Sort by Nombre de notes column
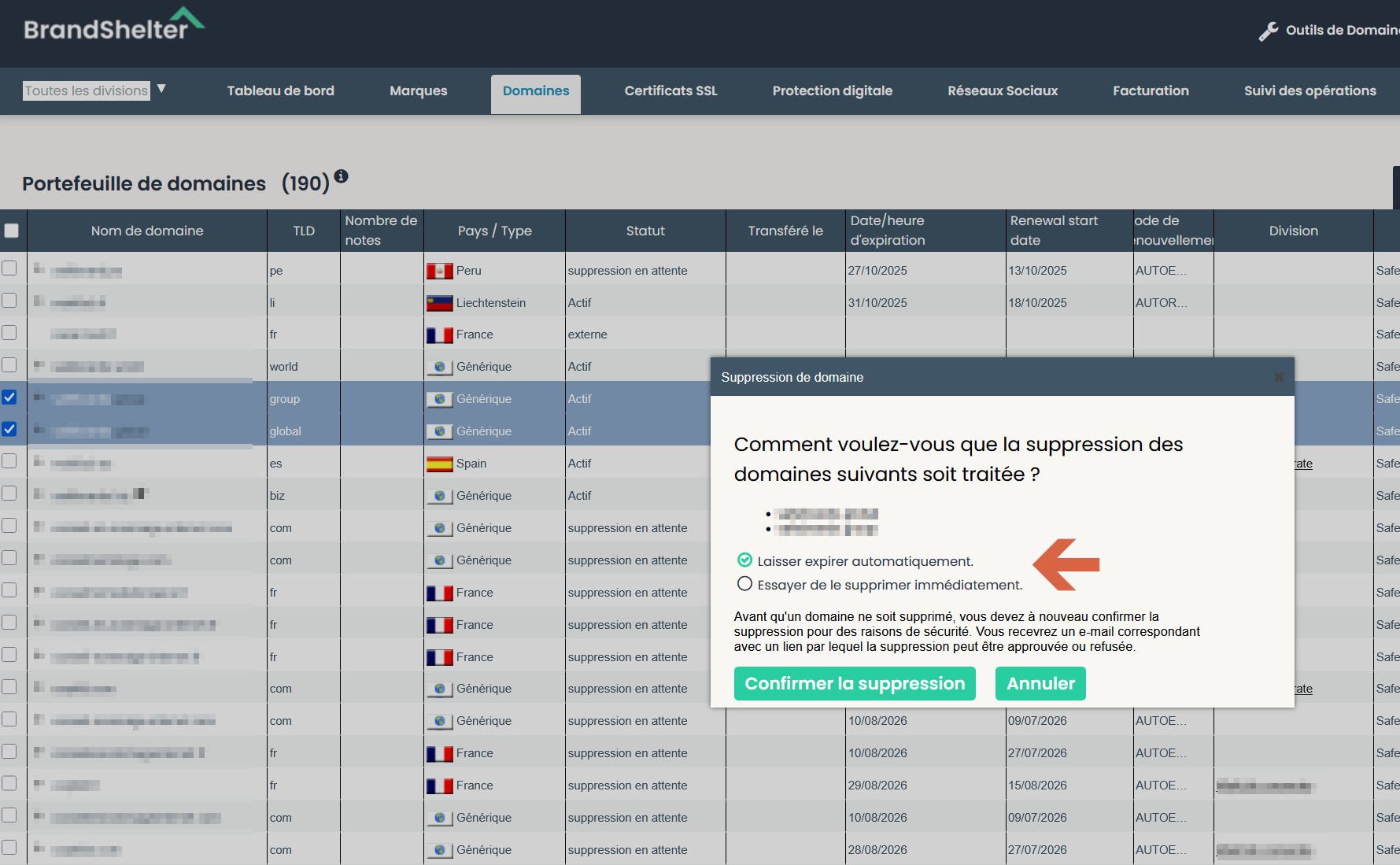1400x865 pixels. pos(382,231)
